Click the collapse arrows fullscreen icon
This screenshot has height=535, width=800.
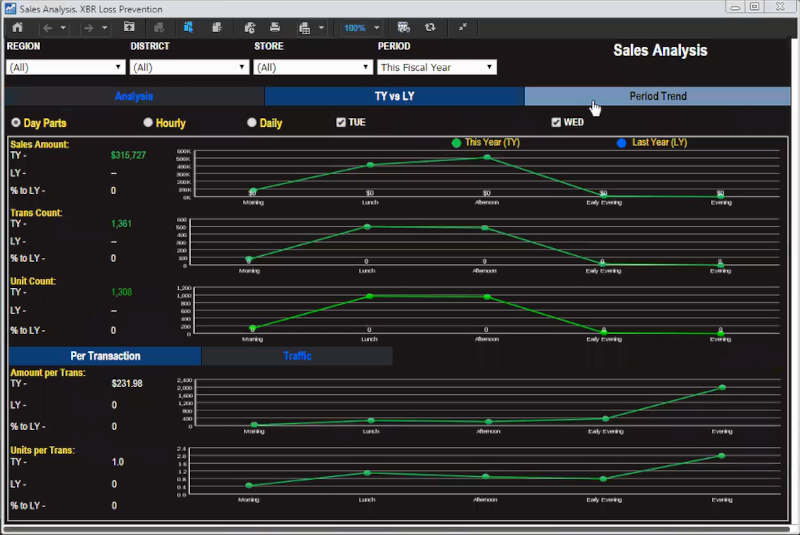tap(463, 28)
